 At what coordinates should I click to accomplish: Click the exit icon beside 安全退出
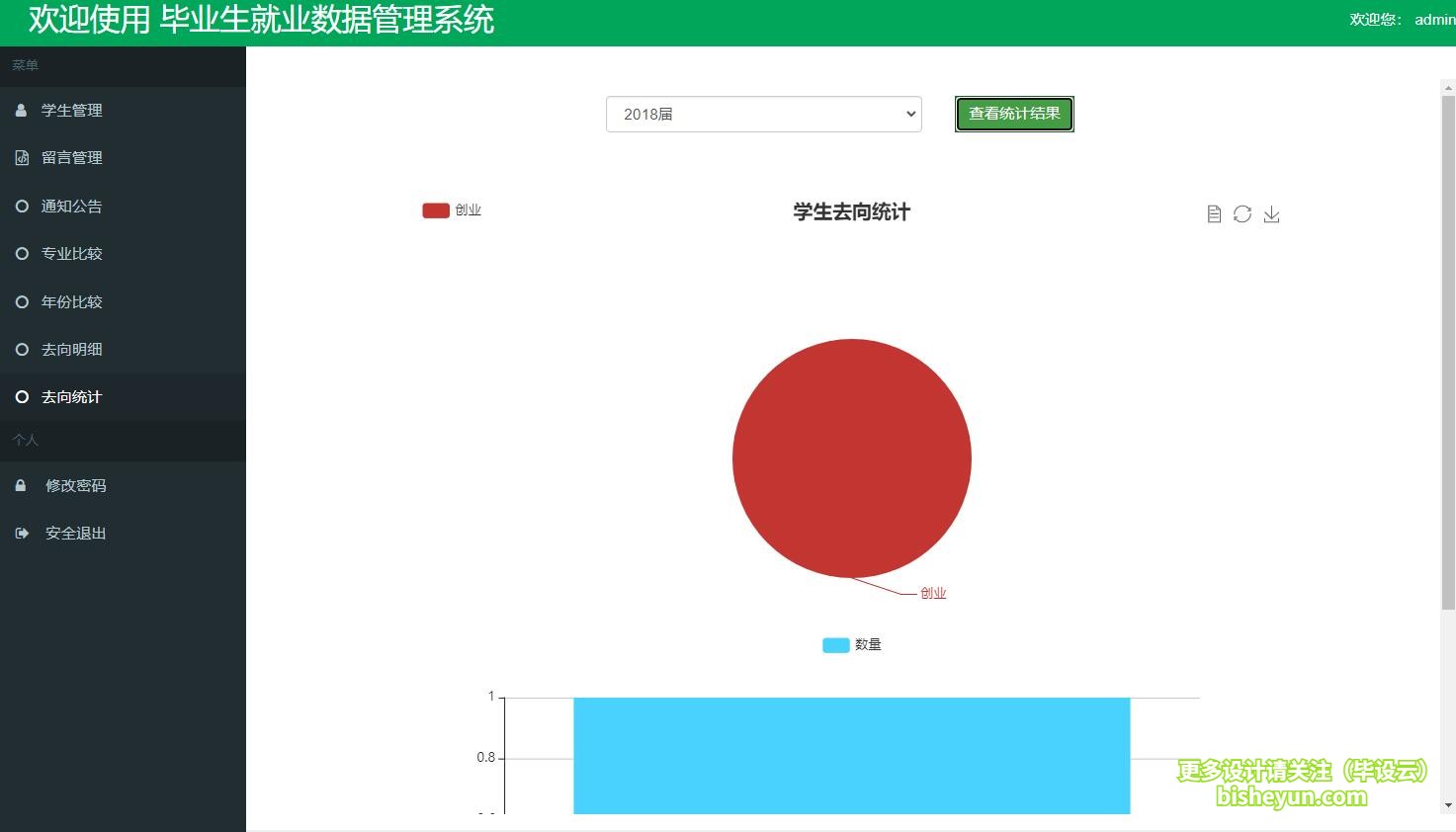coord(22,534)
